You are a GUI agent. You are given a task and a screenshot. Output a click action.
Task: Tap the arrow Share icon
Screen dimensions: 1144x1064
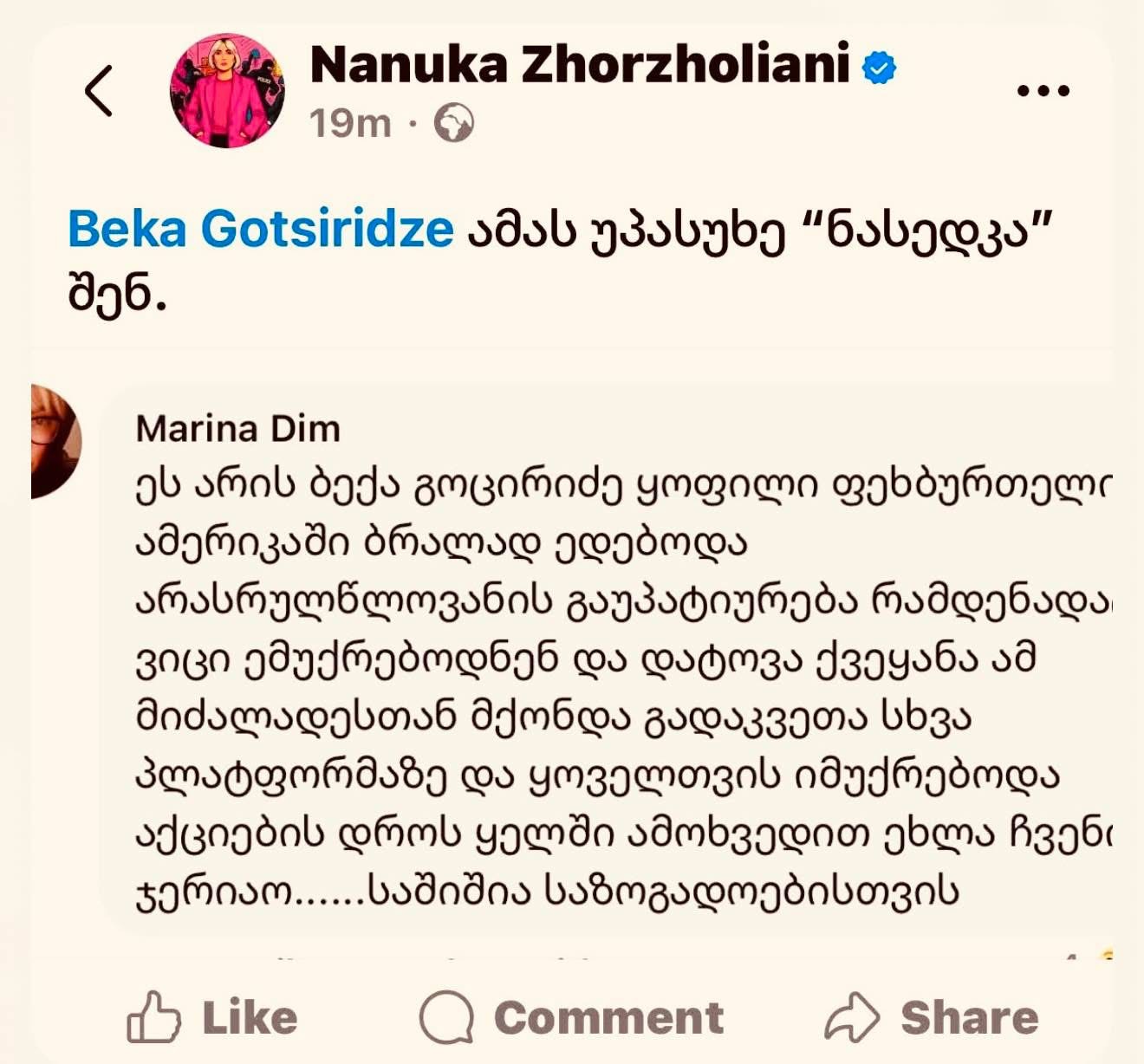click(x=852, y=1017)
